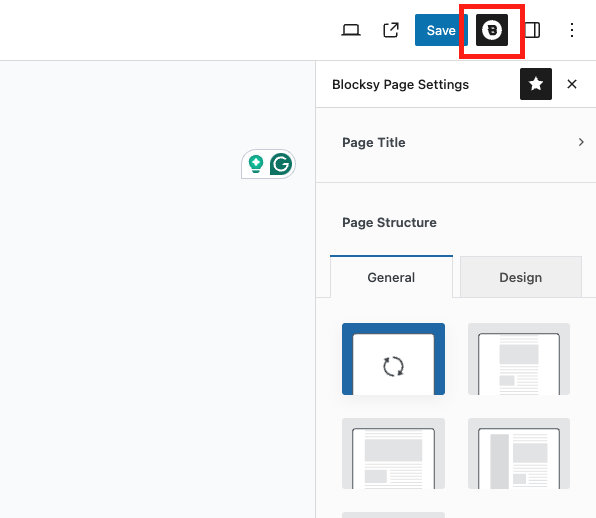Click the Grammarly lightbulb suggestion icon
Viewport: 596px width, 518px height.
coord(256,164)
